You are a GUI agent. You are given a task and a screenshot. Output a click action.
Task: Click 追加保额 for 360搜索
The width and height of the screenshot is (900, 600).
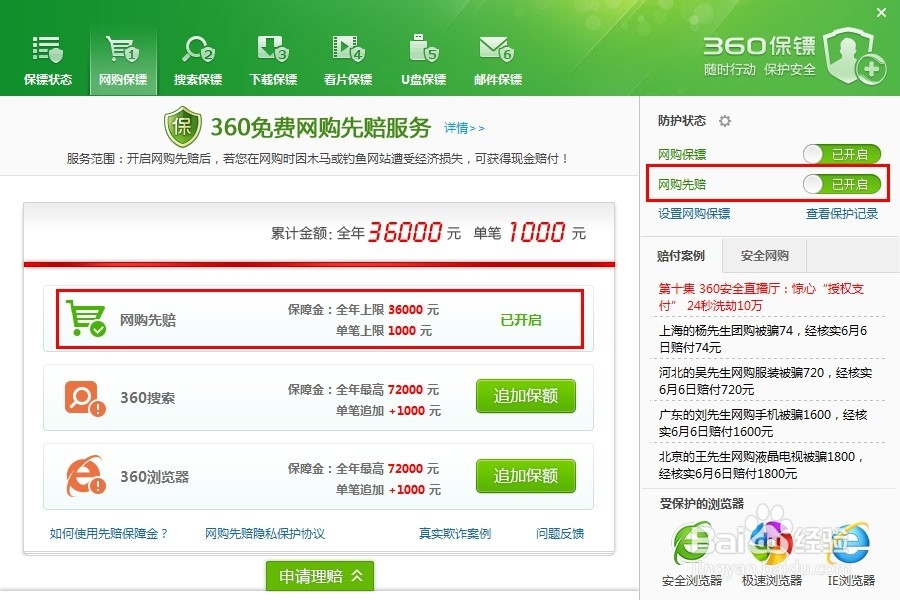click(x=526, y=396)
